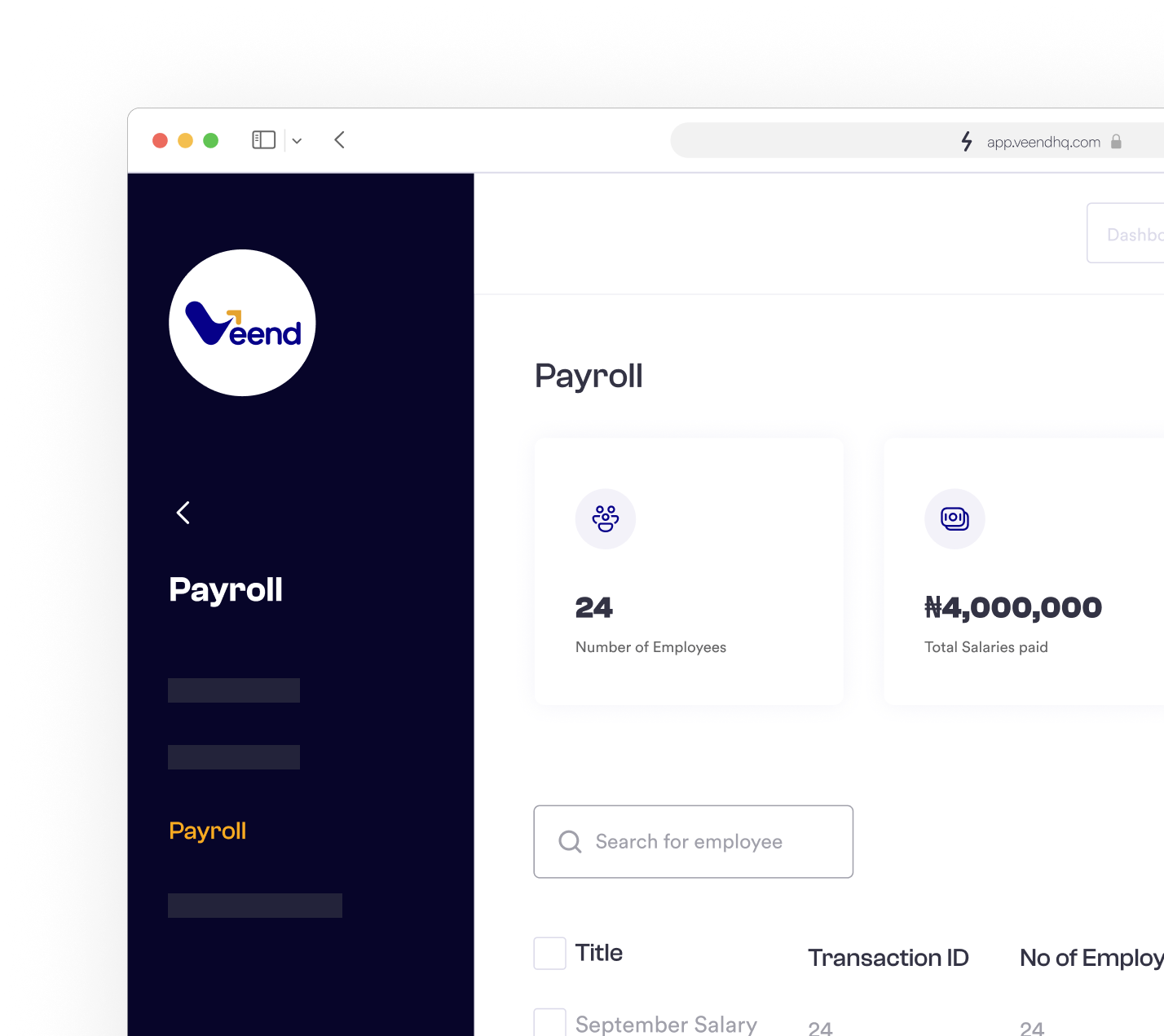Check the September Salary row checkbox
This screenshot has height=1036, width=1164.
click(x=549, y=1022)
